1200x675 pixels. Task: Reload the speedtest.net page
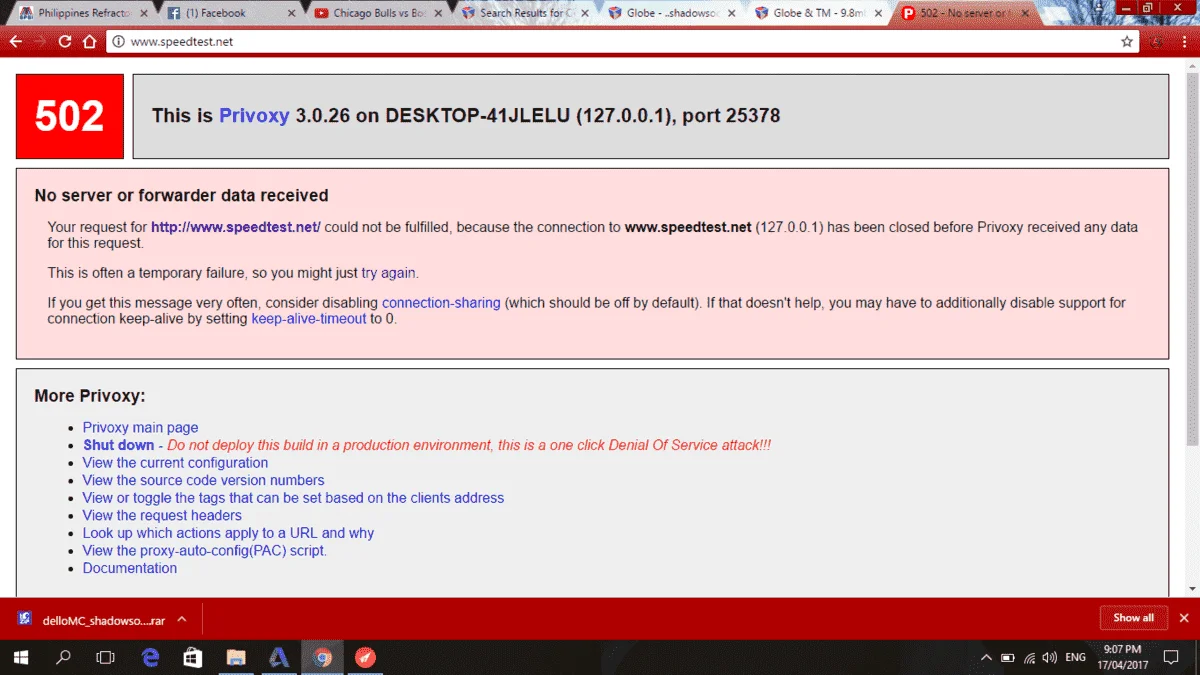[x=65, y=42]
